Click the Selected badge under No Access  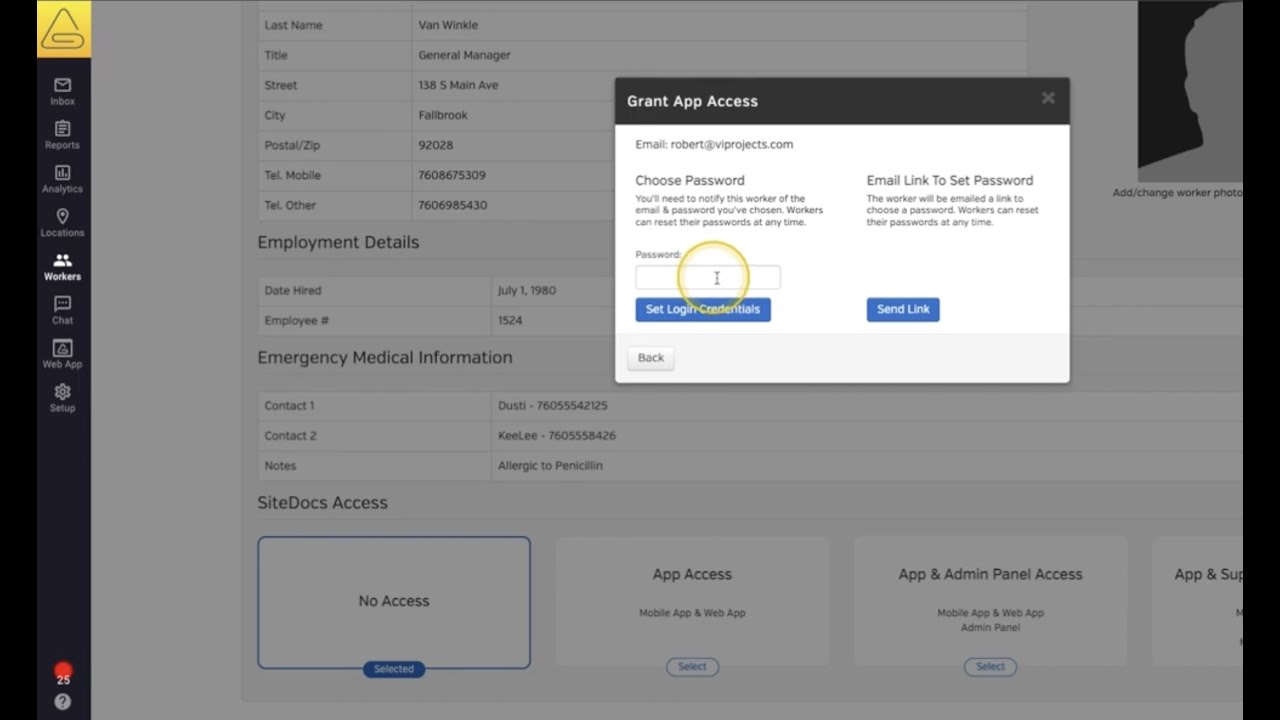coord(394,669)
